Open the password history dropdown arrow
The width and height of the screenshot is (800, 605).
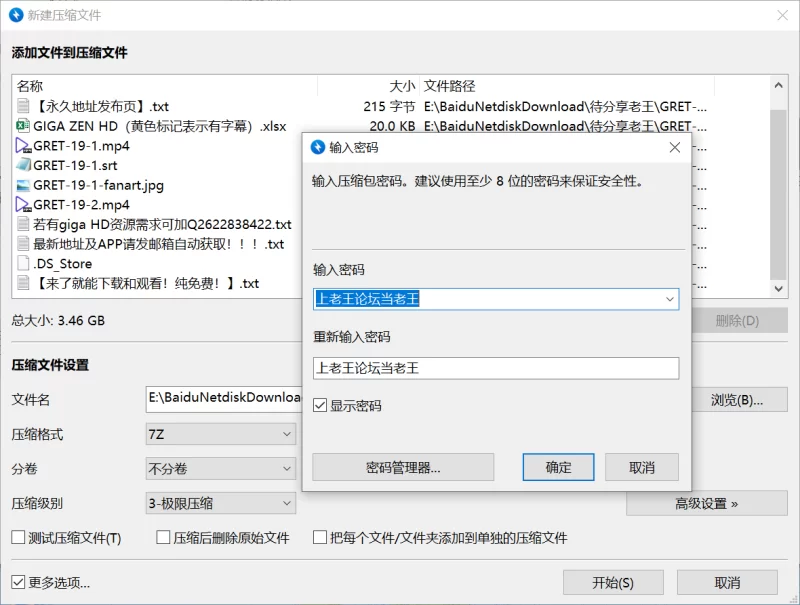670,299
